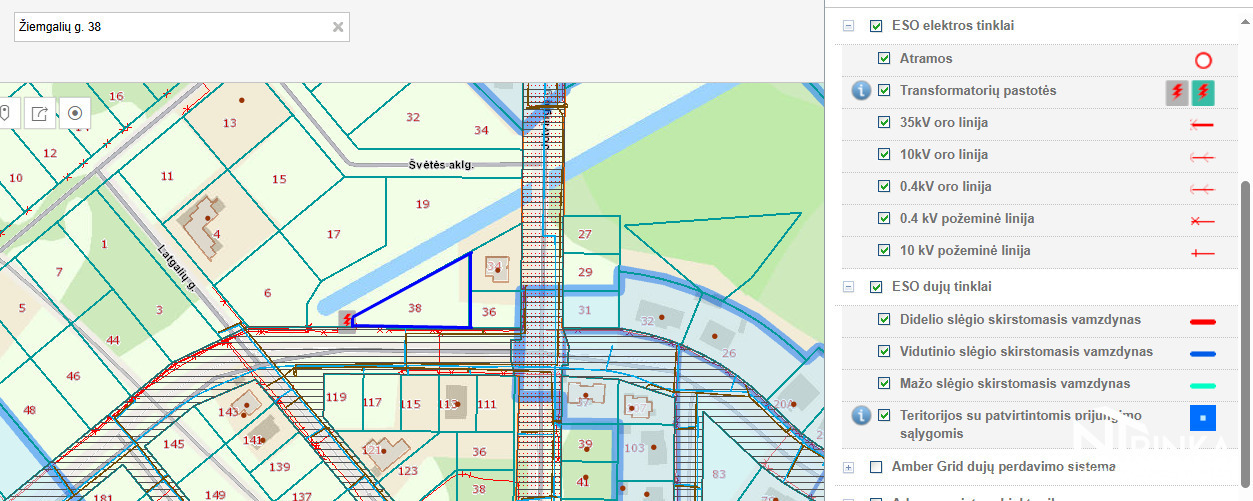The height and width of the screenshot is (501, 1253).
Task: Clear the address search field with X
Action: coord(338,27)
